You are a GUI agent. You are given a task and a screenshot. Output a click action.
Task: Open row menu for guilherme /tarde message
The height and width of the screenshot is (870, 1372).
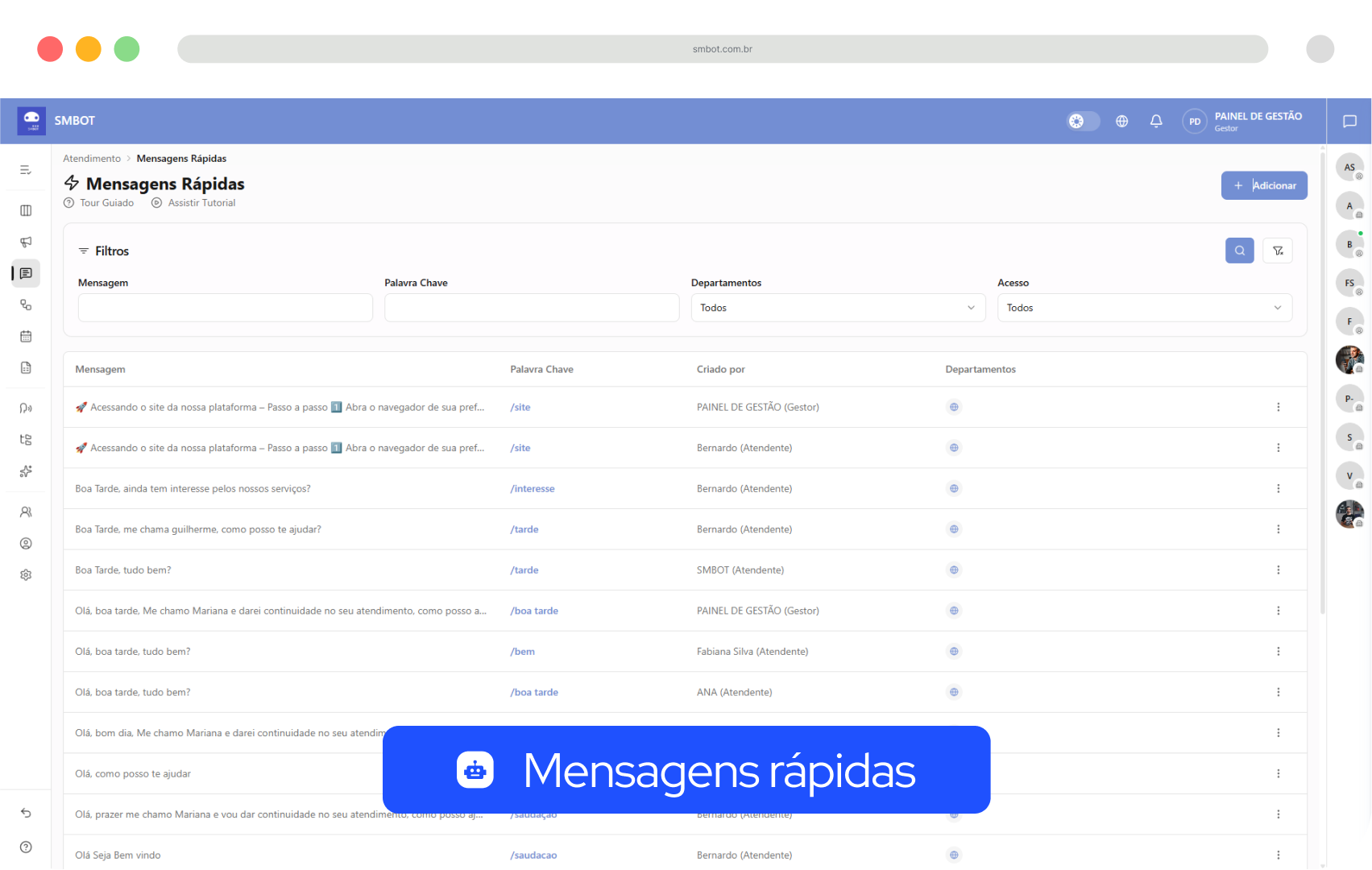pyautogui.click(x=1278, y=529)
